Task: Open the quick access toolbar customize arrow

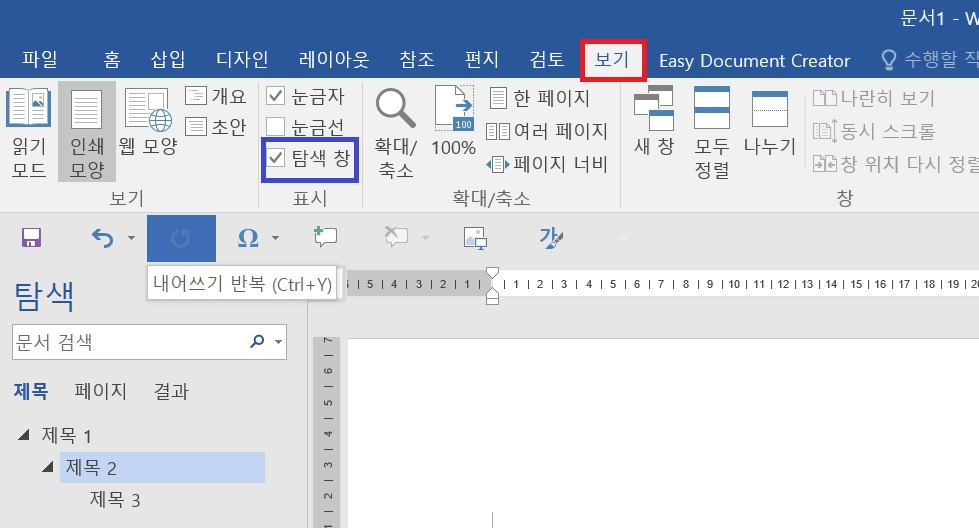Action: pos(624,238)
